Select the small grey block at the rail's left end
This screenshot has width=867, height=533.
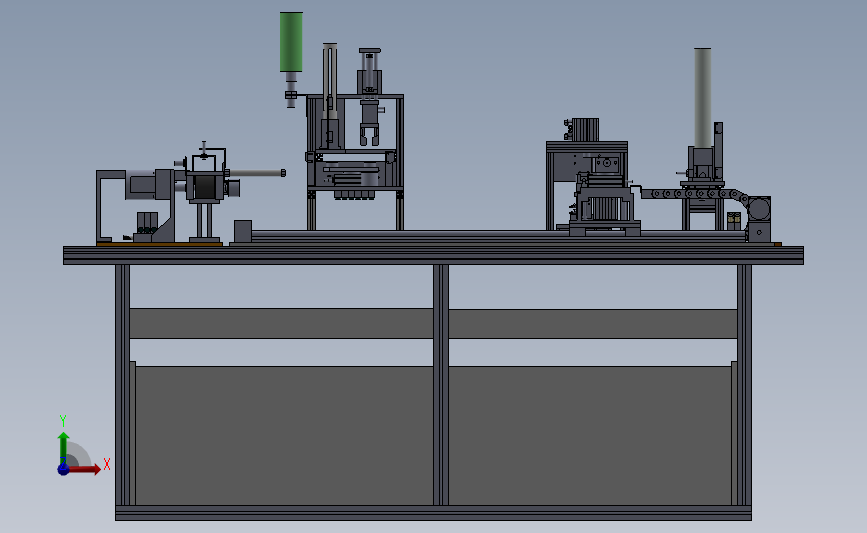[243, 231]
